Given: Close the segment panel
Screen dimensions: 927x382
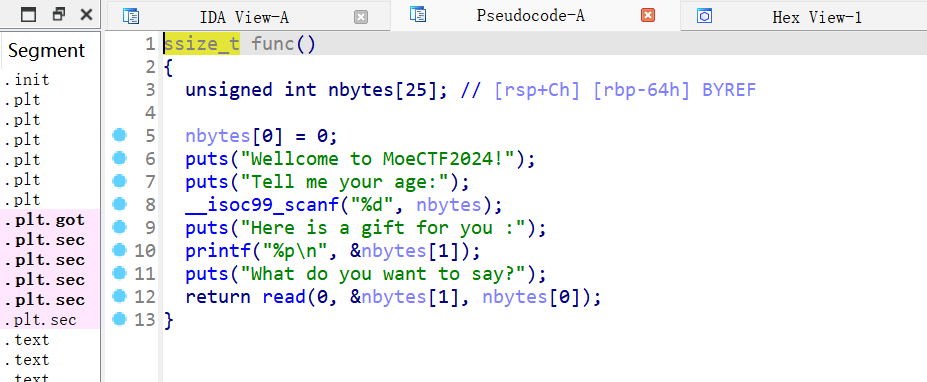Looking at the screenshot, I should [x=86, y=14].
